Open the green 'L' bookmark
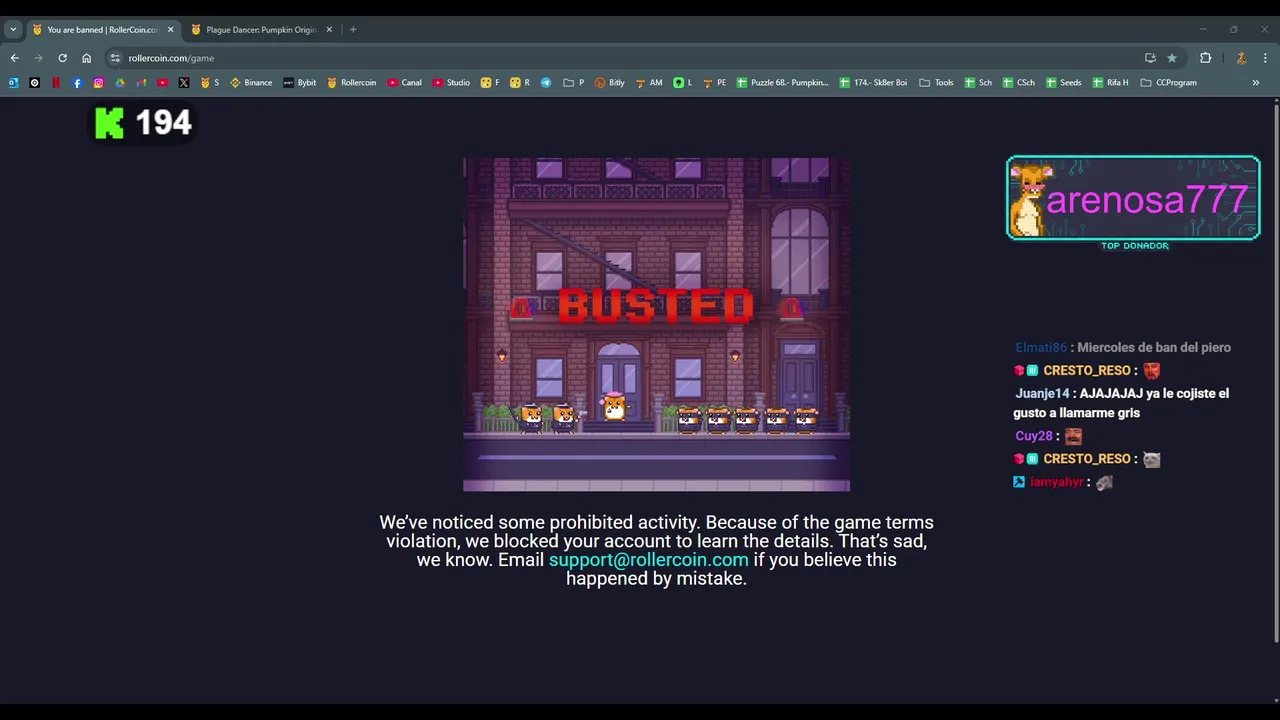The image size is (1280, 720). [683, 83]
